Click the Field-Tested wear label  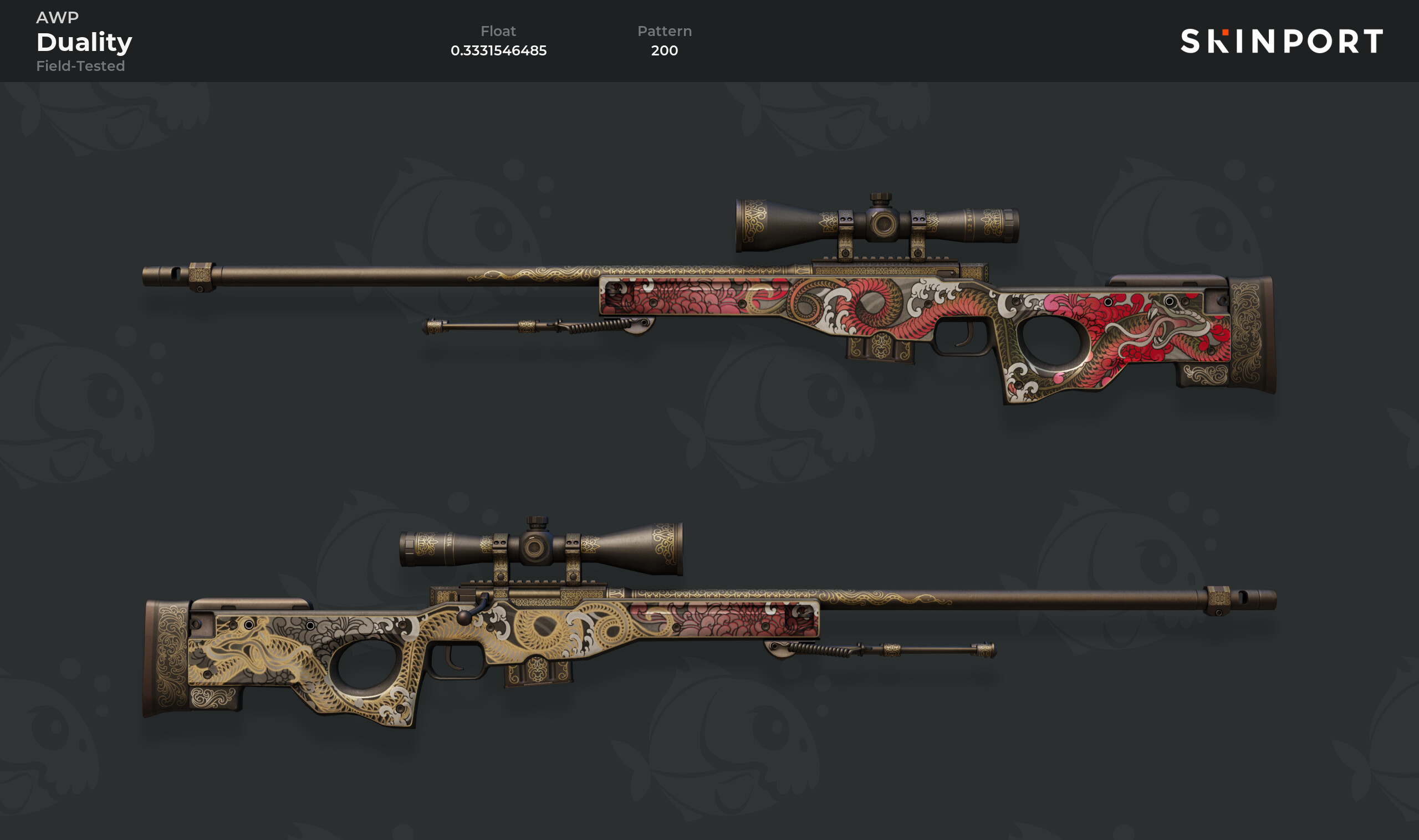click(80, 66)
